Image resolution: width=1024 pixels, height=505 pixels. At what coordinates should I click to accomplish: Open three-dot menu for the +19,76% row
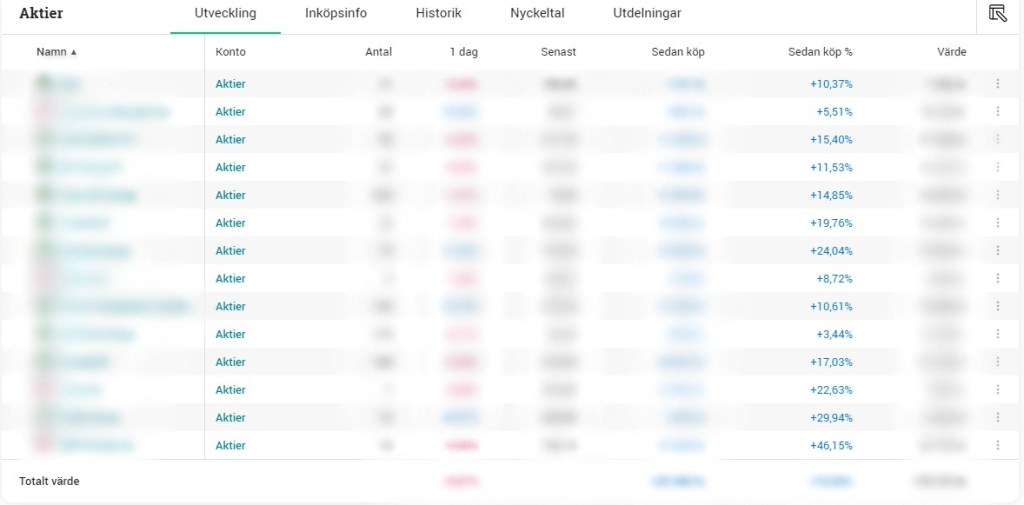click(997, 223)
